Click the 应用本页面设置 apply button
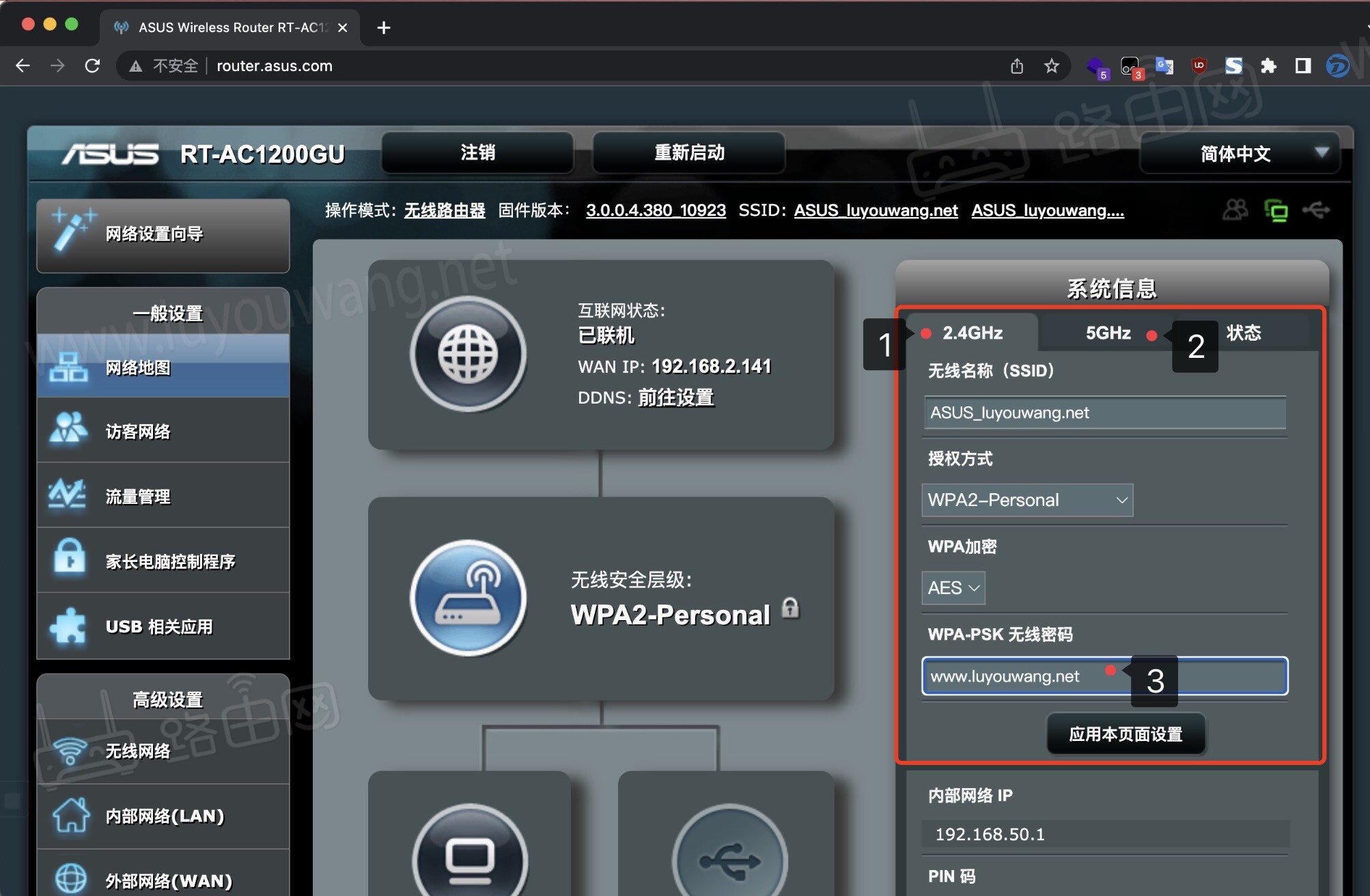Viewport: 1370px width, 896px height. pos(1125,733)
